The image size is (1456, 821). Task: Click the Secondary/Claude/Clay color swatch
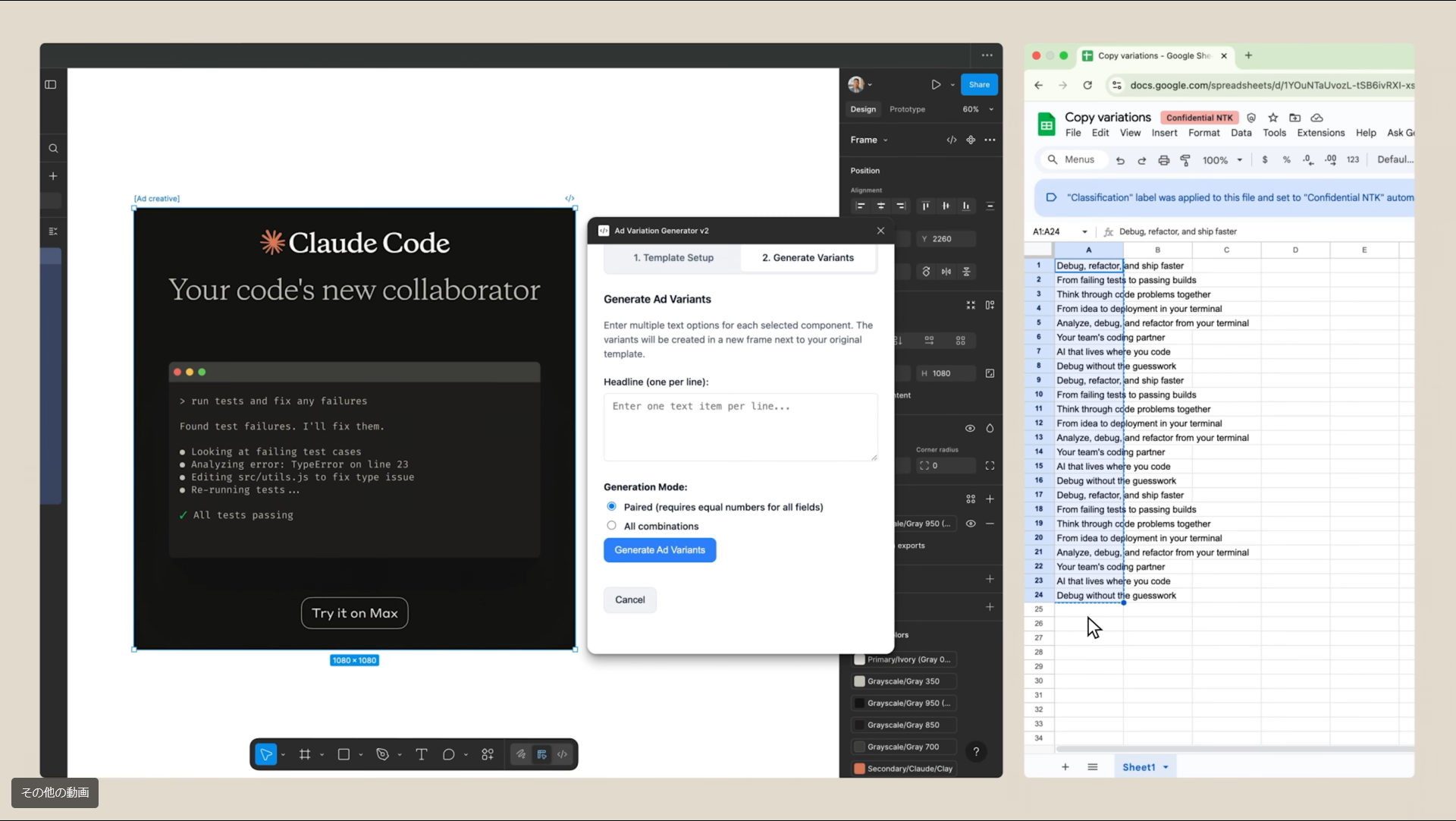[x=860, y=769]
